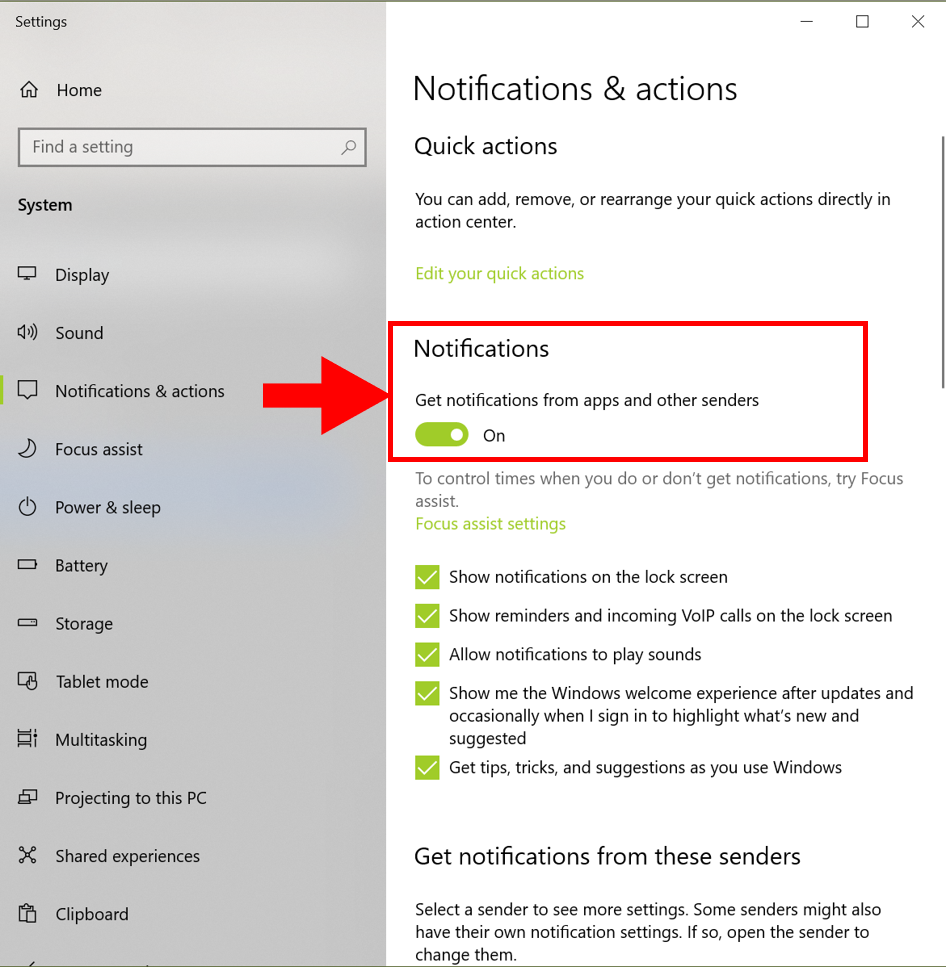Click the Sound speaker icon
Viewport: 946px width, 967px height.
coord(27,332)
